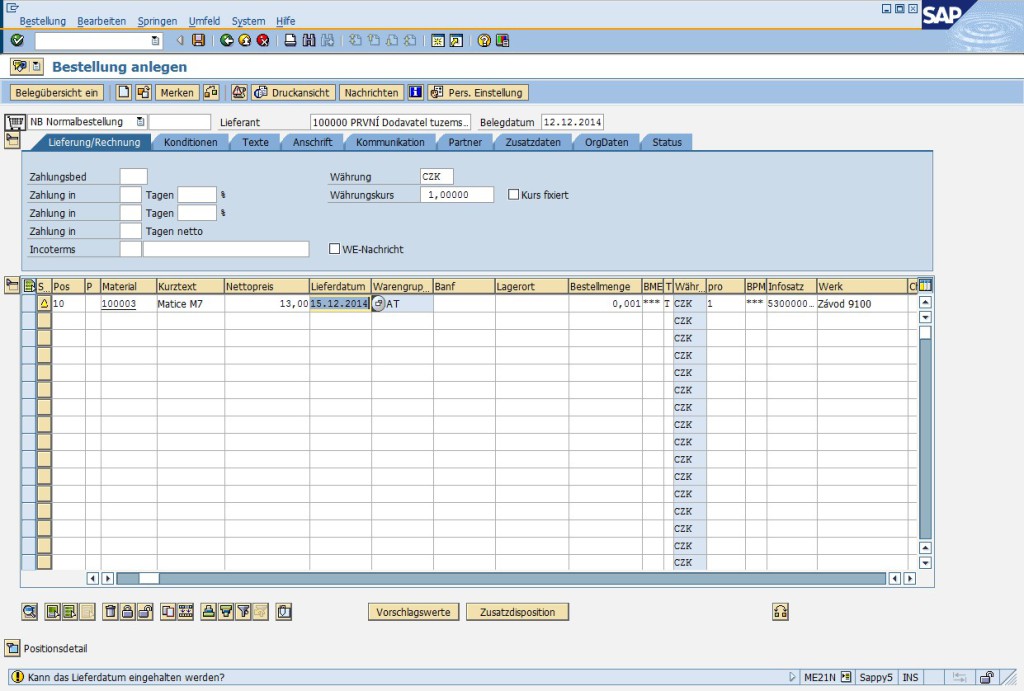Viewport: 1024px width, 691px height.
Task: Expand the Positionsdetail section
Action: tap(12, 647)
